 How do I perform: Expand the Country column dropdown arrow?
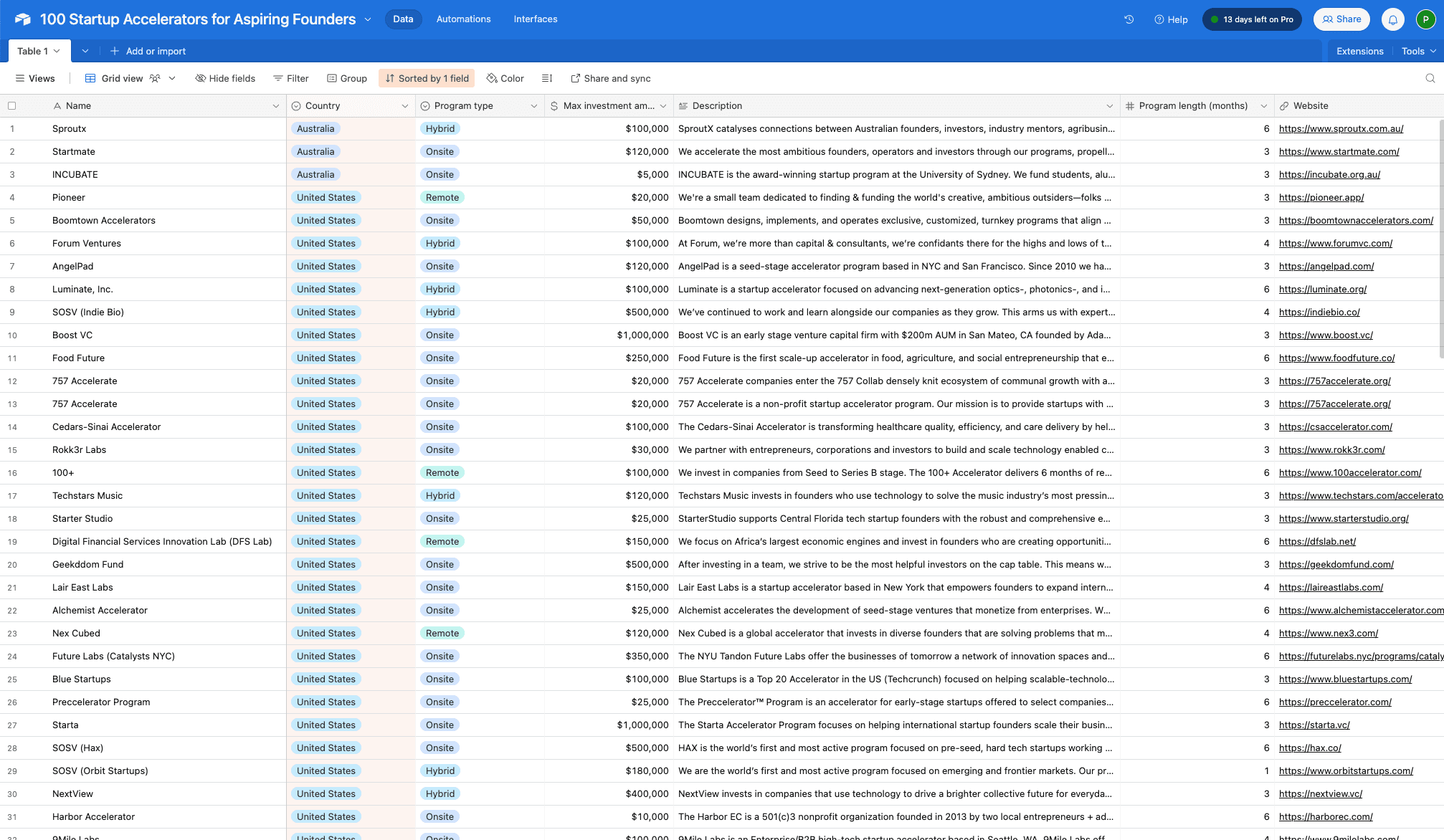[404, 105]
